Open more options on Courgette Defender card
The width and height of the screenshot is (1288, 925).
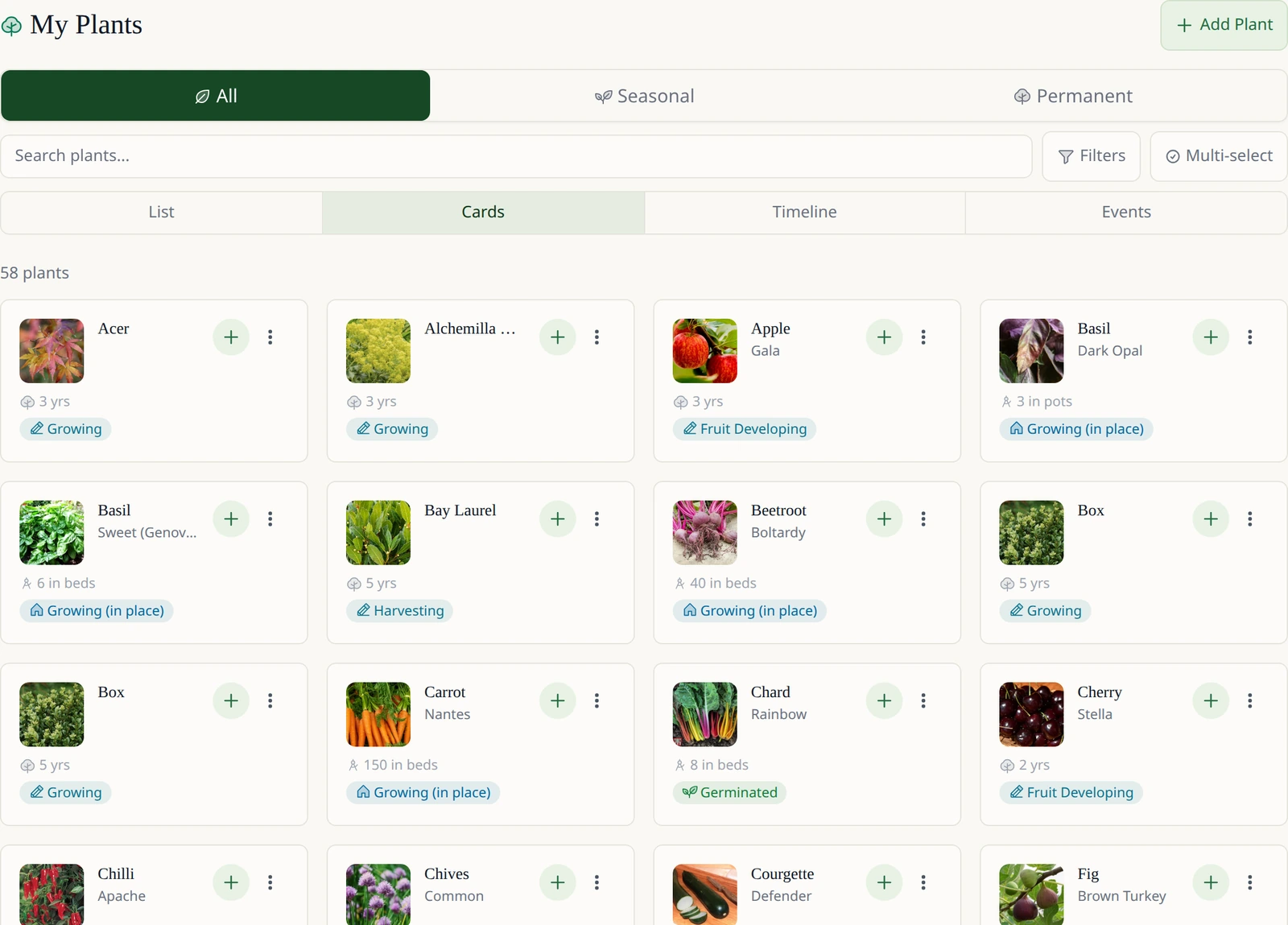(x=923, y=883)
